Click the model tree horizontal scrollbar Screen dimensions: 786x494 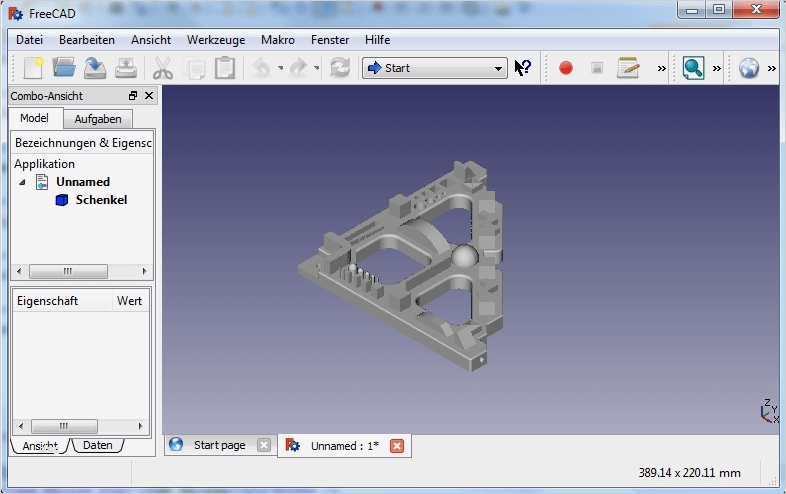[67, 271]
